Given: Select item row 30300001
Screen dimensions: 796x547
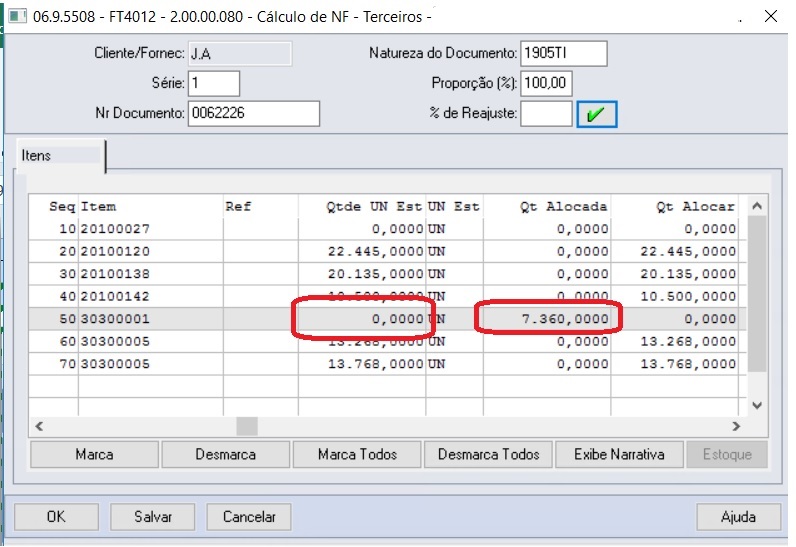Looking at the screenshot, I should point(387,319).
